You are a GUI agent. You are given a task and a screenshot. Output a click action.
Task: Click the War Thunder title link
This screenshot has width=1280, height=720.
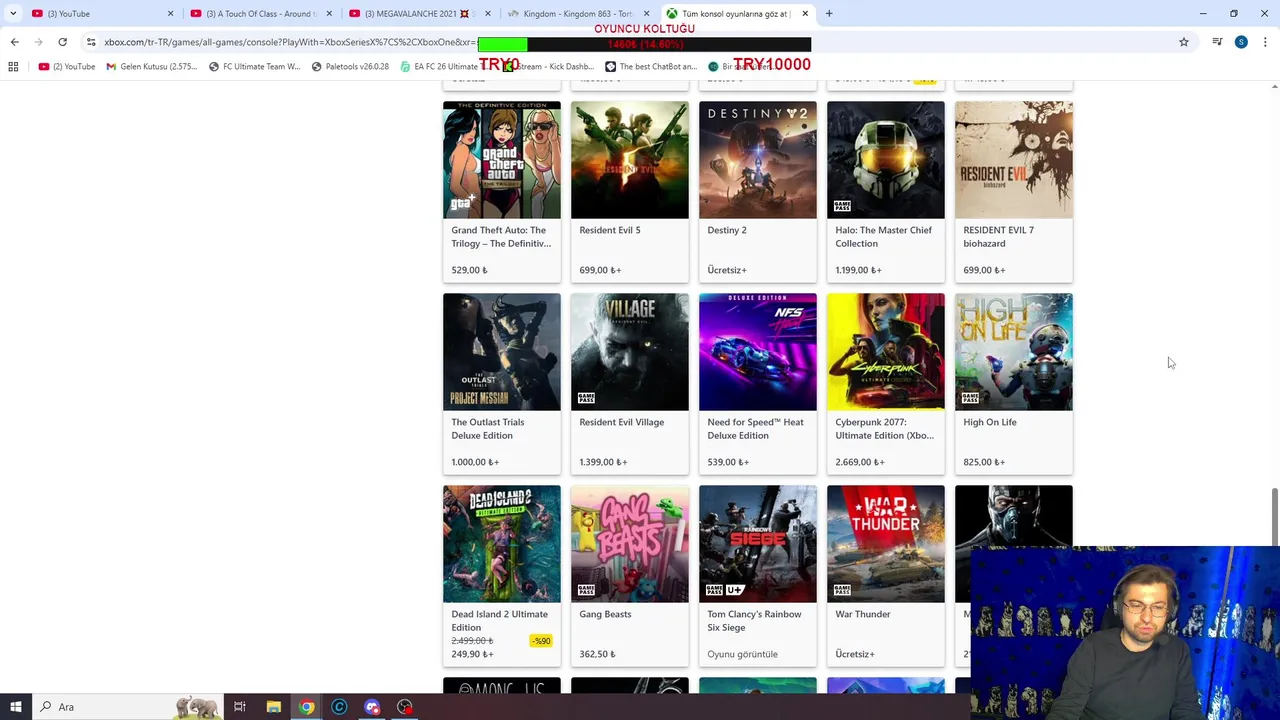click(863, 614)
